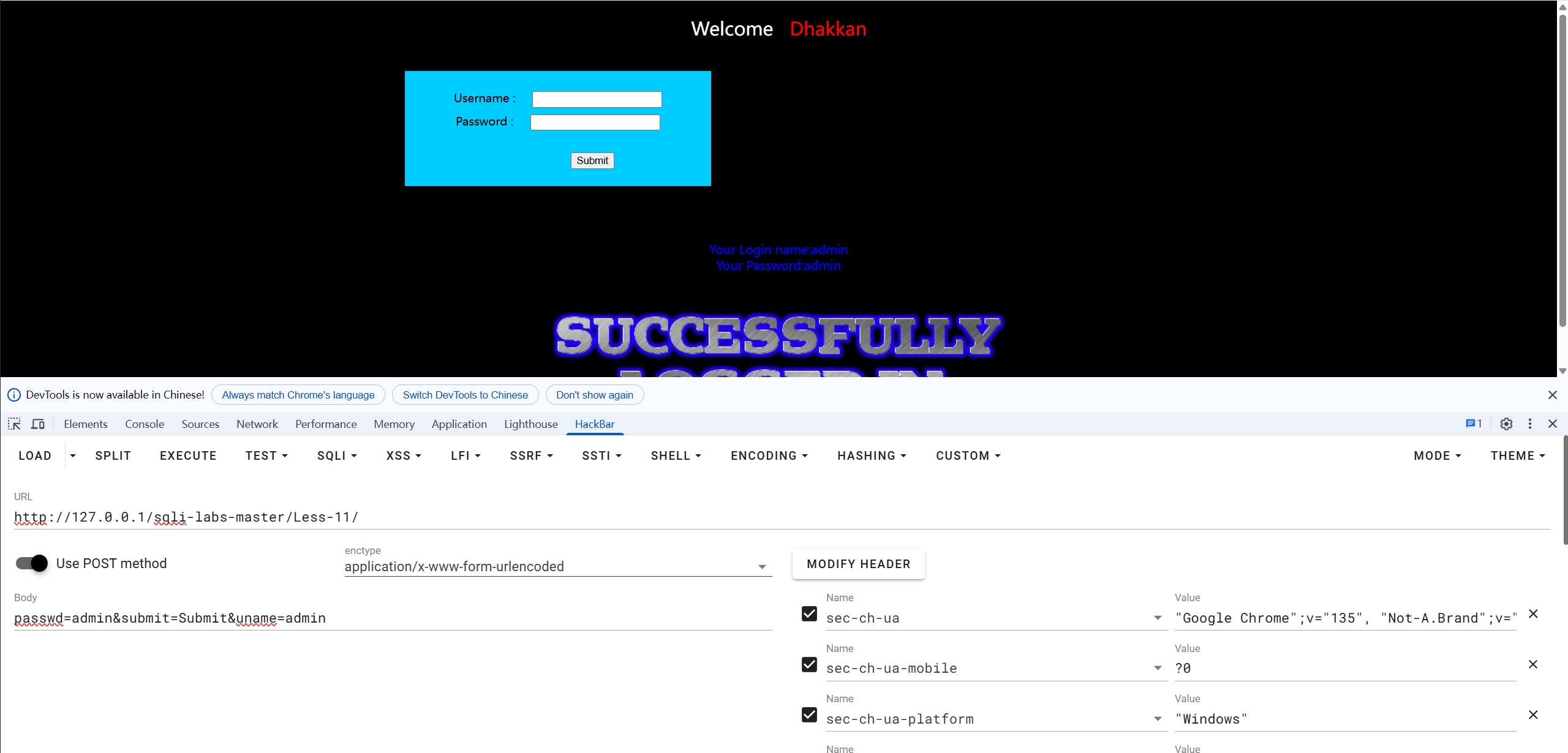Open the SQLI dropdown menu
The width and height of the screenshot is (1568, 753).
(x=336, y=455)
